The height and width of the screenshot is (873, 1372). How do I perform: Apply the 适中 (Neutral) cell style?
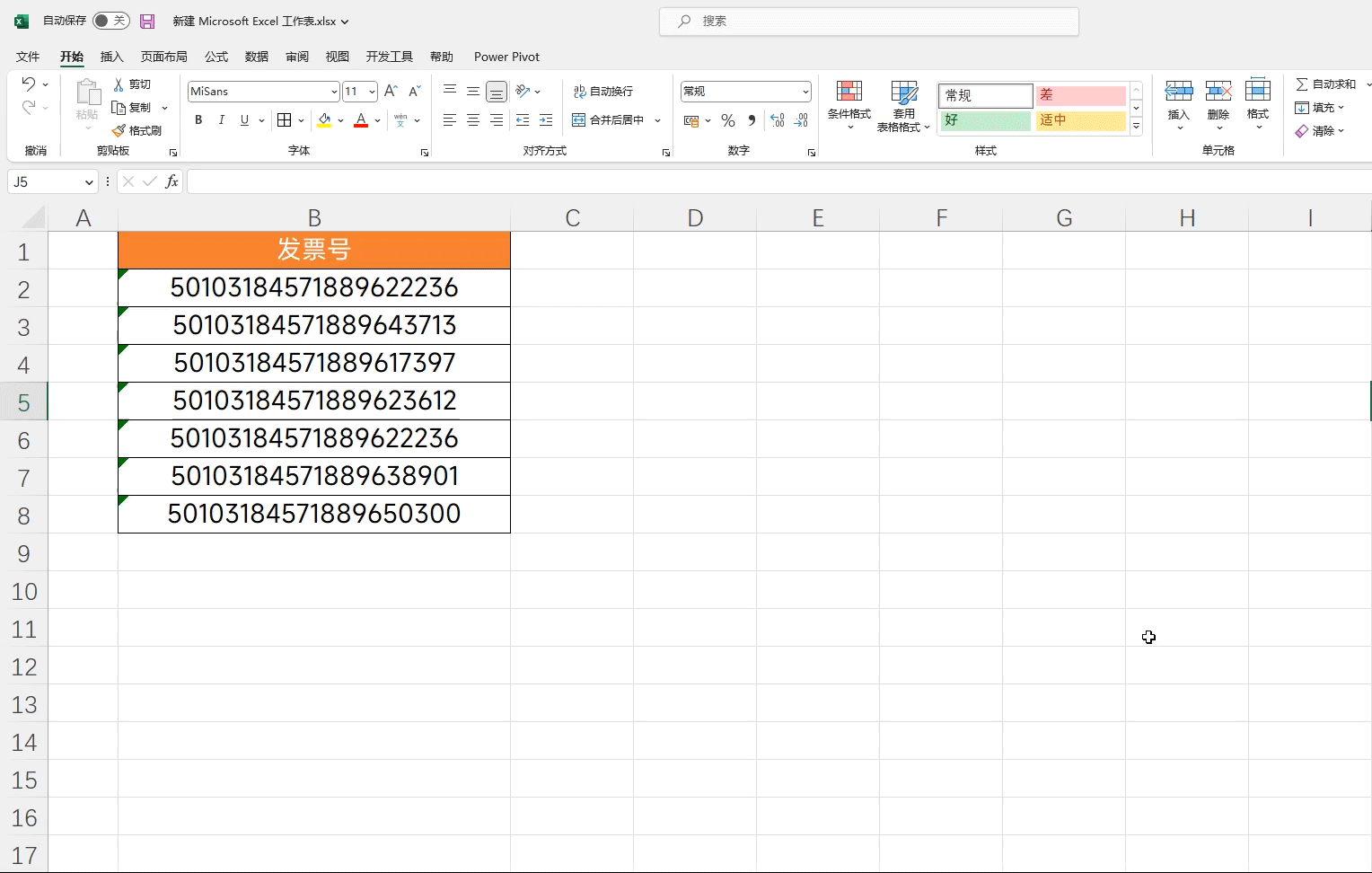(1081, 120)
